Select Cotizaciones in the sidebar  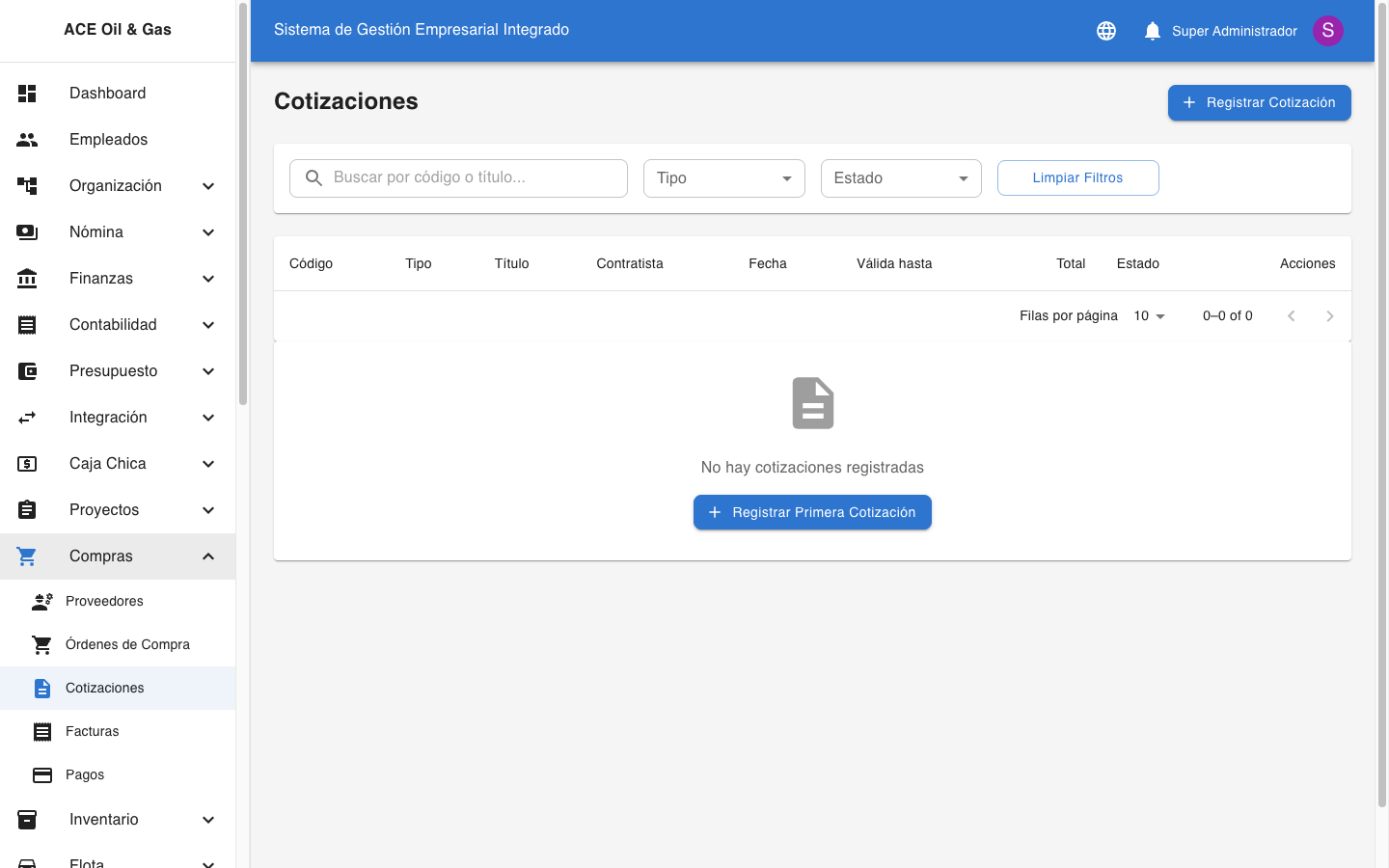[x=105, y=689]
